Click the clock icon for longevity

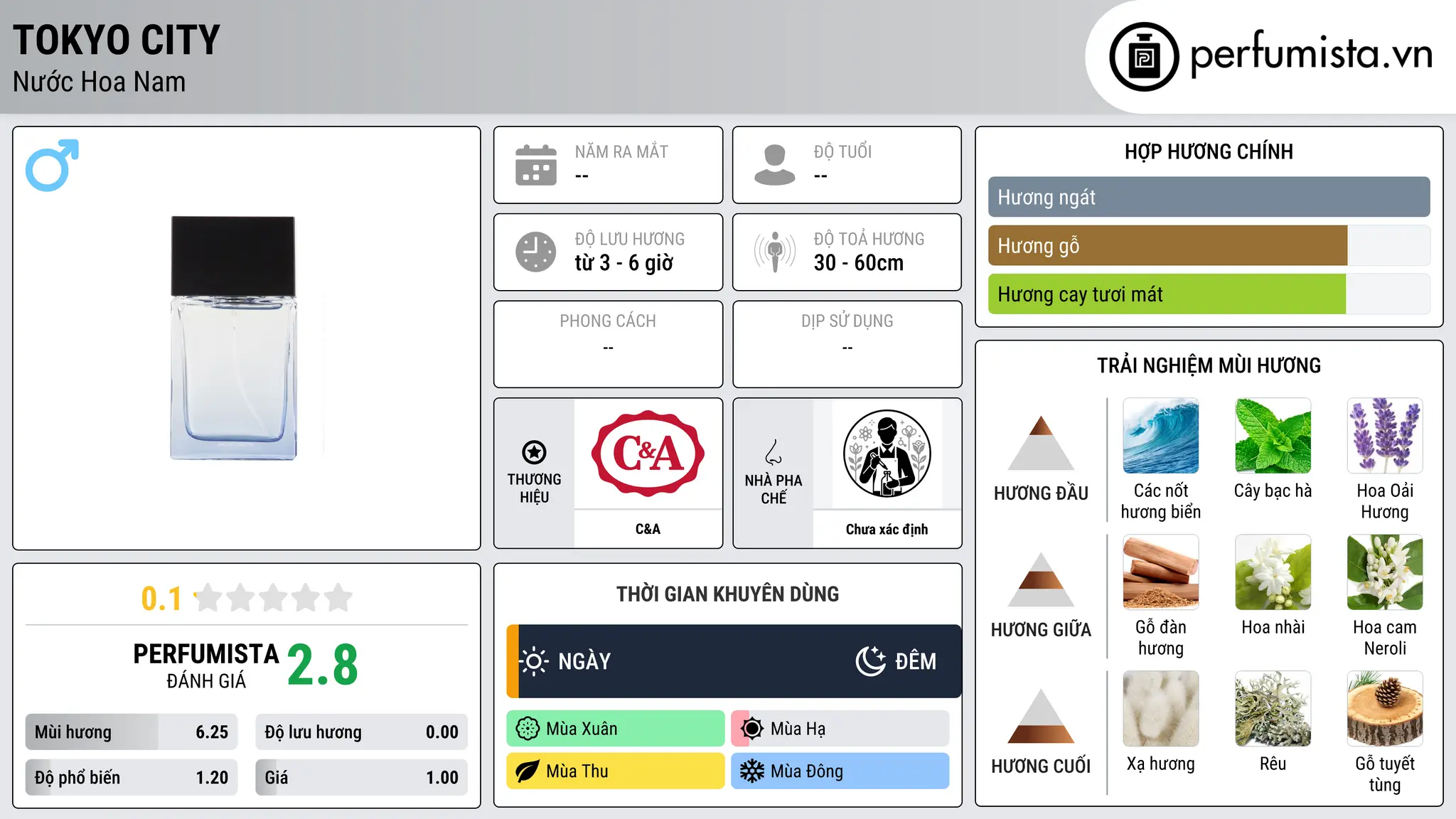tap(536, 252)
